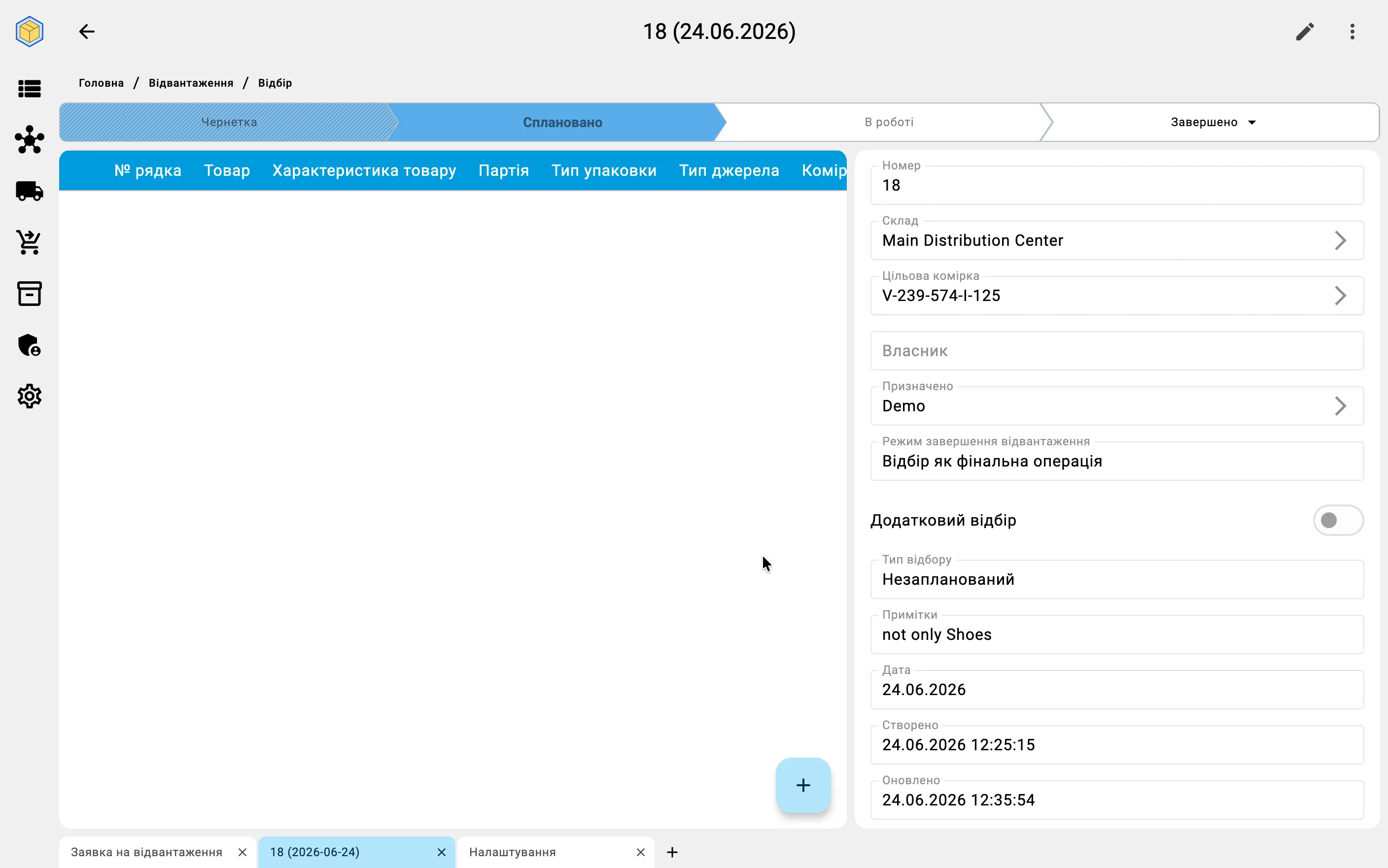This screenshot has height=868, width=1388.
Task: Select the Чернетка status step
Action: (229, 122)
